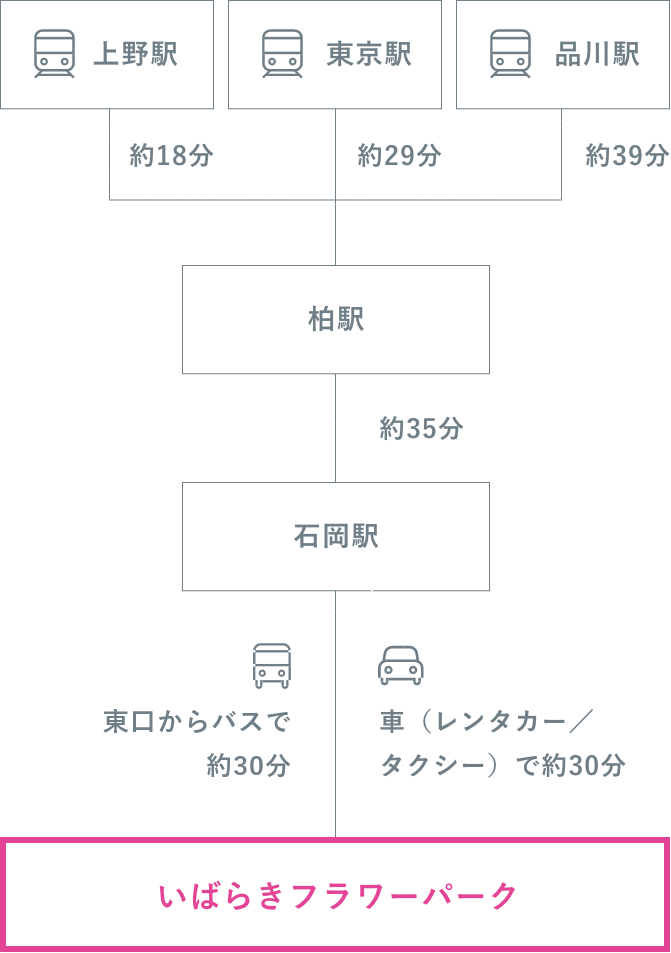Click the 約35分 label below 柏駅
Viewport: 671px width, 953px height.
click(421, 428)
